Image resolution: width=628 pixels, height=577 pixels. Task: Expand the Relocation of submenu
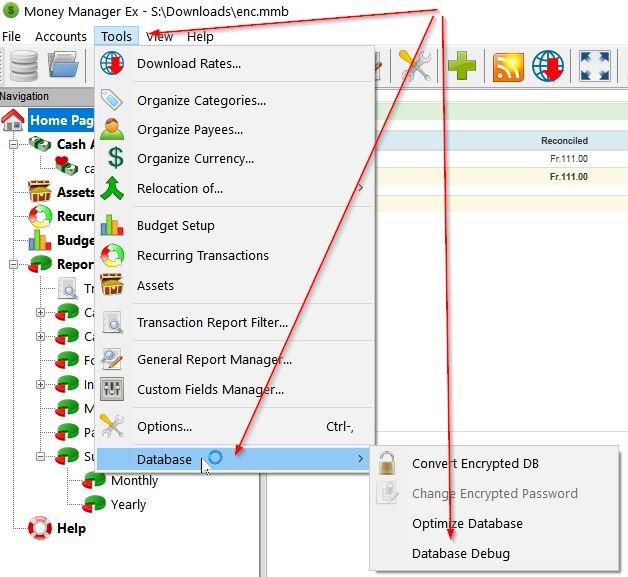pyautogui.click(x=180, y=188)
